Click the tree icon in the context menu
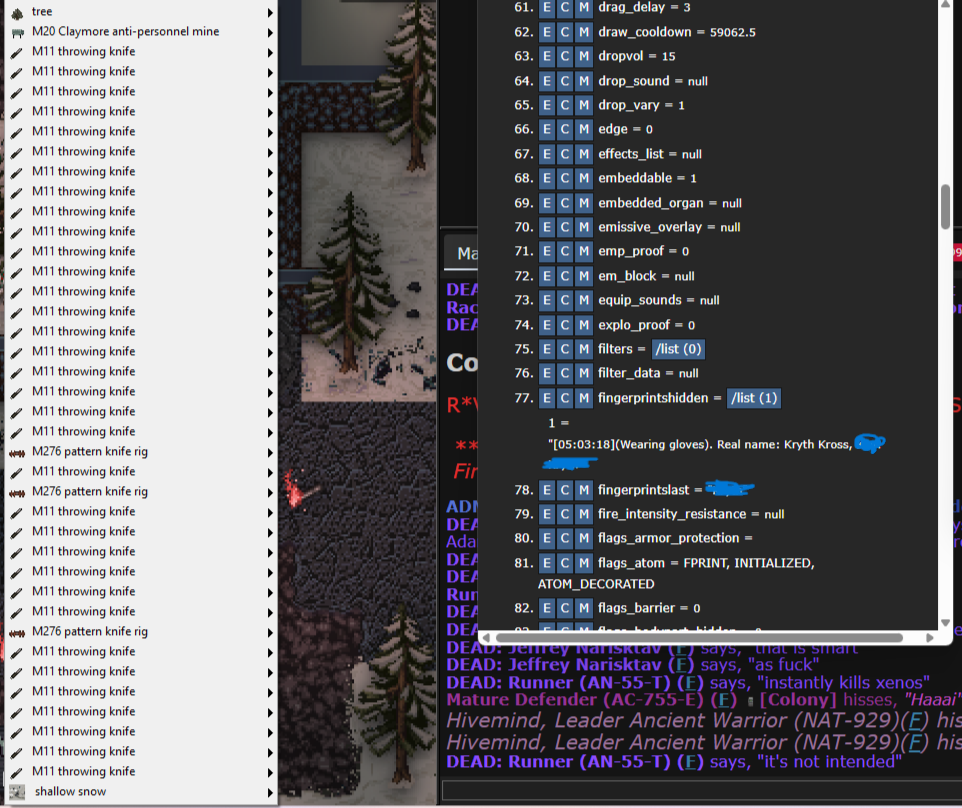This screenshot has height=808, width=962. (x=17, y=12)
